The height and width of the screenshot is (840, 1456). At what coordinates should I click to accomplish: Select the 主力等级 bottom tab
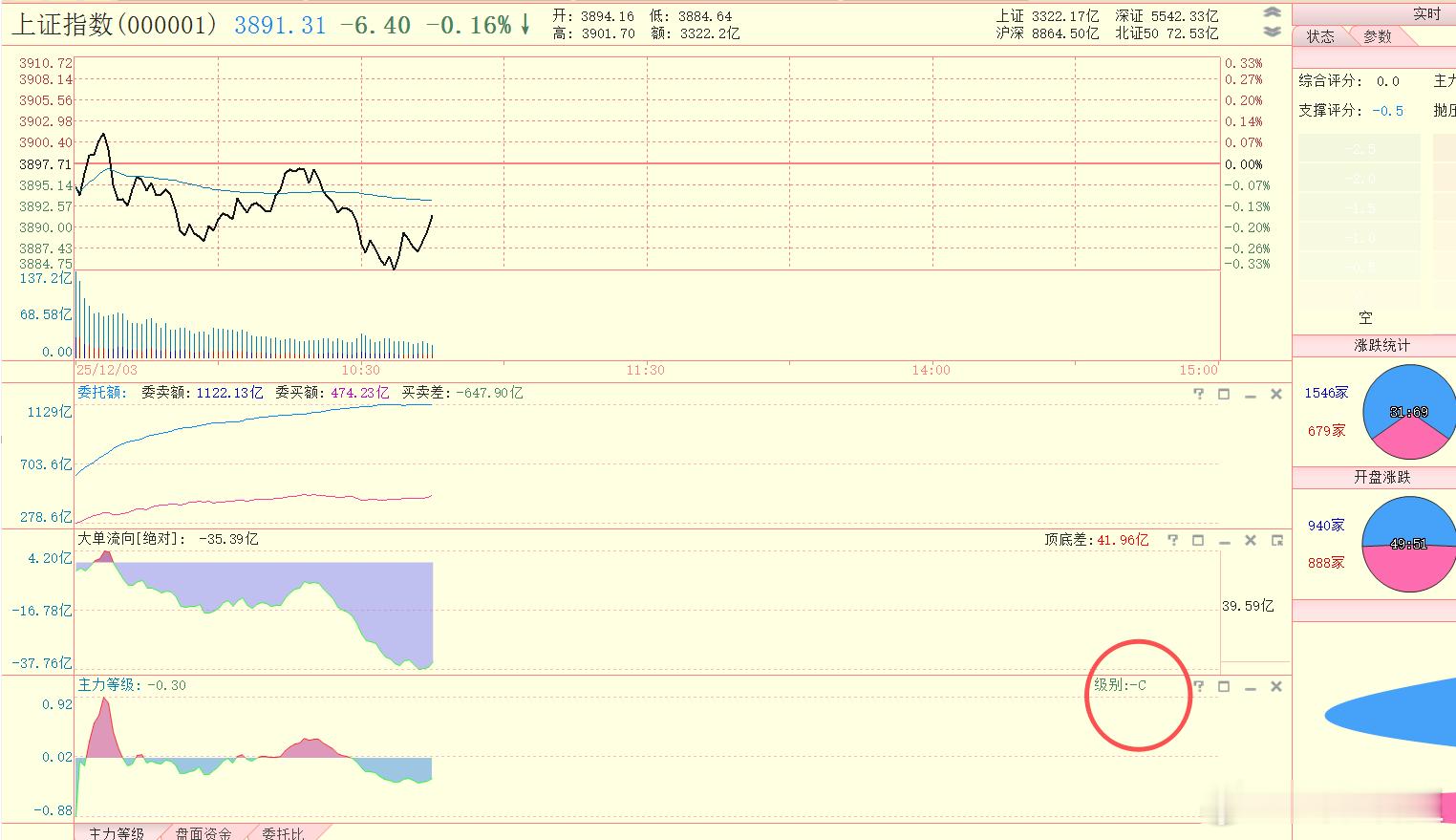(x=117, y=832)
